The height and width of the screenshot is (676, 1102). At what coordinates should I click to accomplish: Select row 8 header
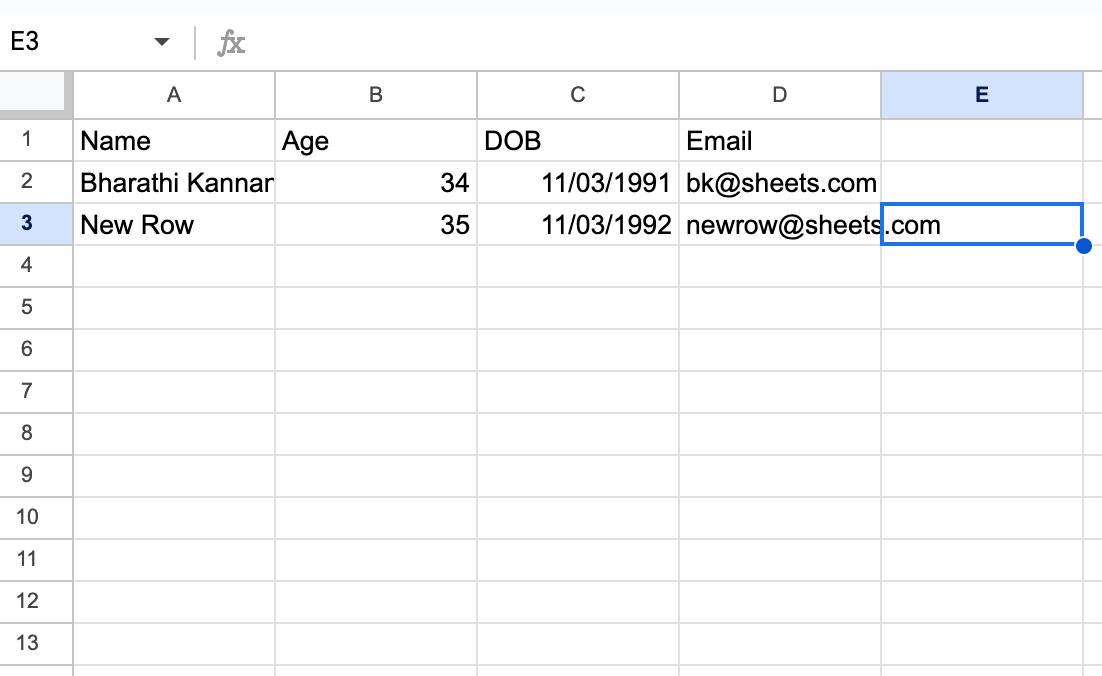coord(27,434)
